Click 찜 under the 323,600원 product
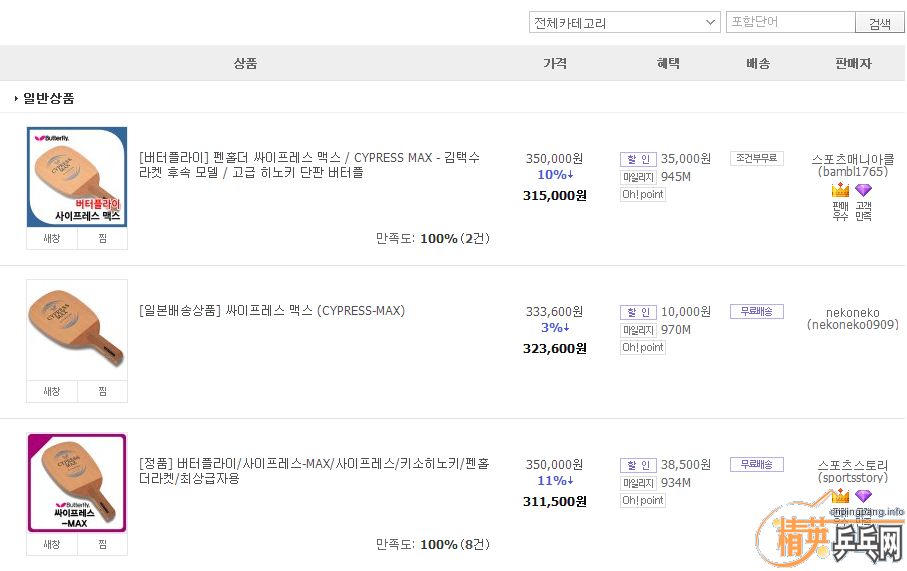907x571 pixels. (102, 391)
